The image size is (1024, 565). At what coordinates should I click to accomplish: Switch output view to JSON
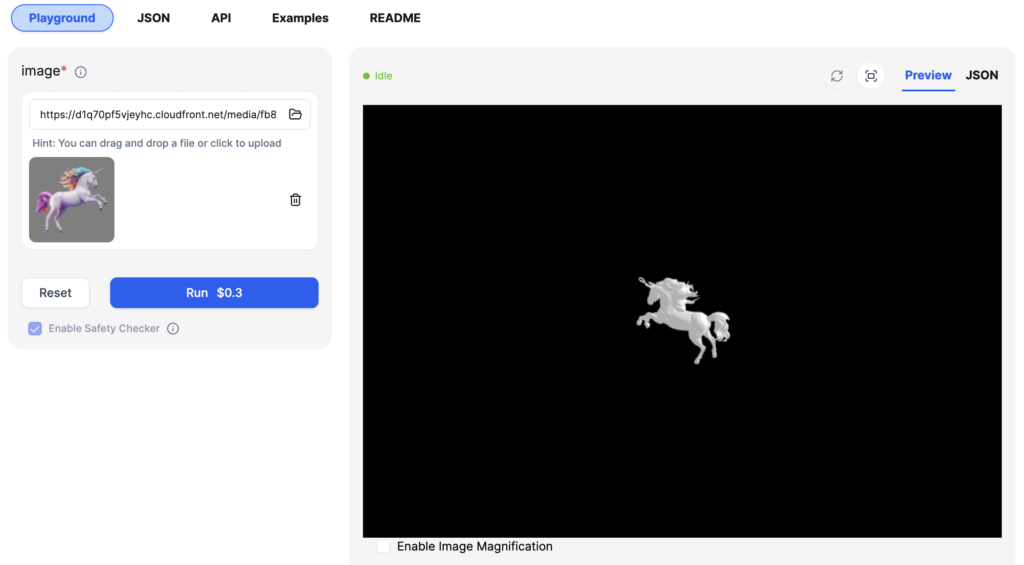tap(981, 75)
